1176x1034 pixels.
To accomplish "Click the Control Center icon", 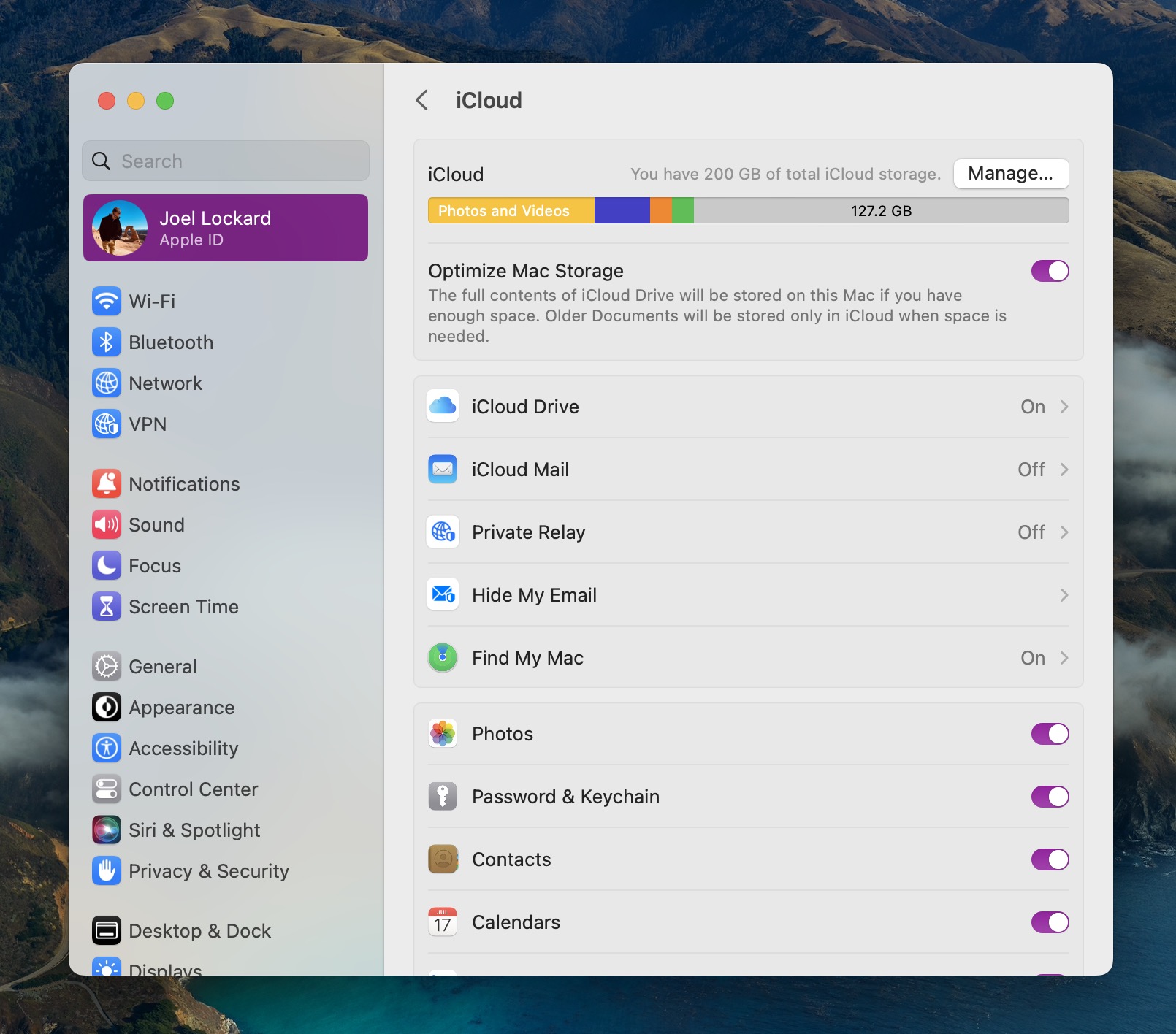I will (107, 789).
